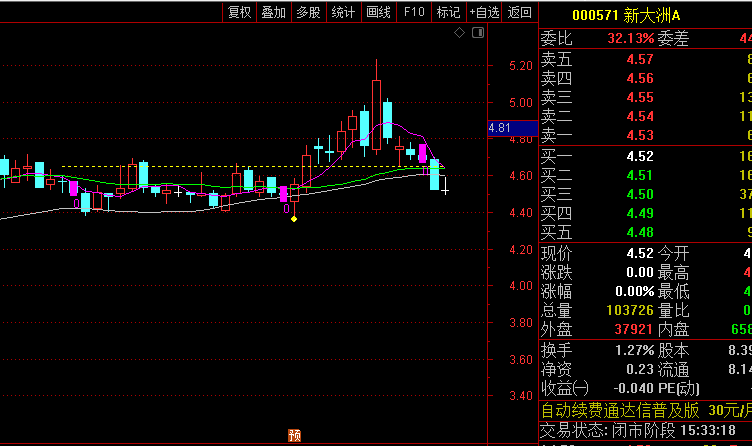Click the 5.00 price axis label
The height and width of the screenshot is (446, 752).
point(521,103)
